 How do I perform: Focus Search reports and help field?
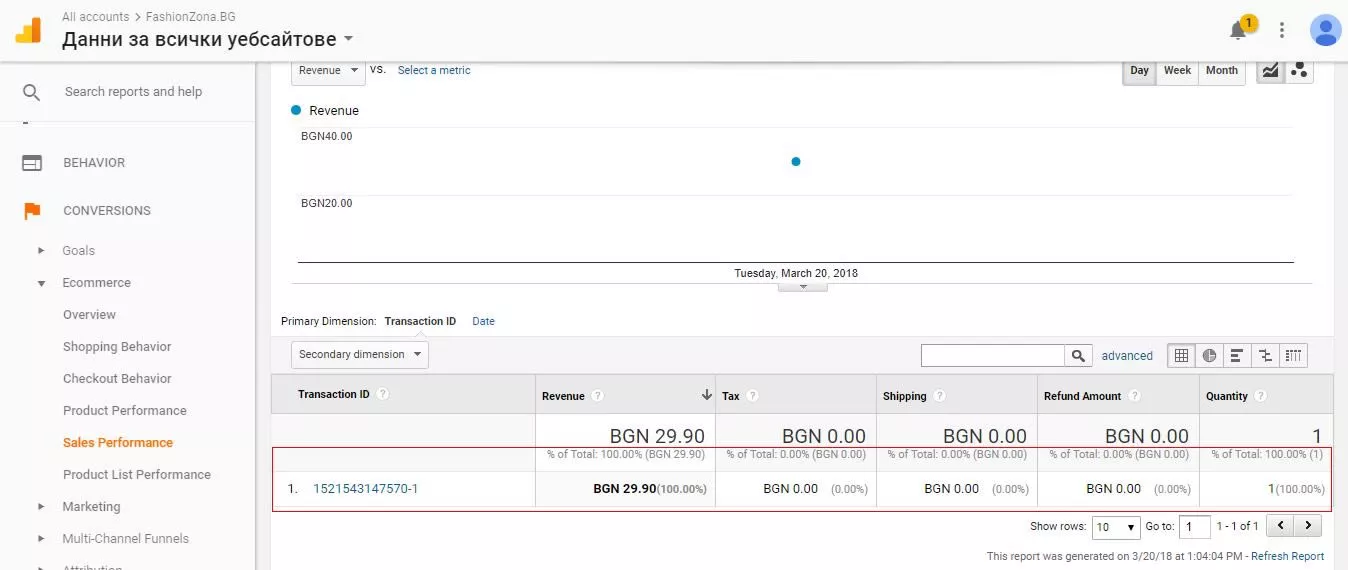point(133,92)
